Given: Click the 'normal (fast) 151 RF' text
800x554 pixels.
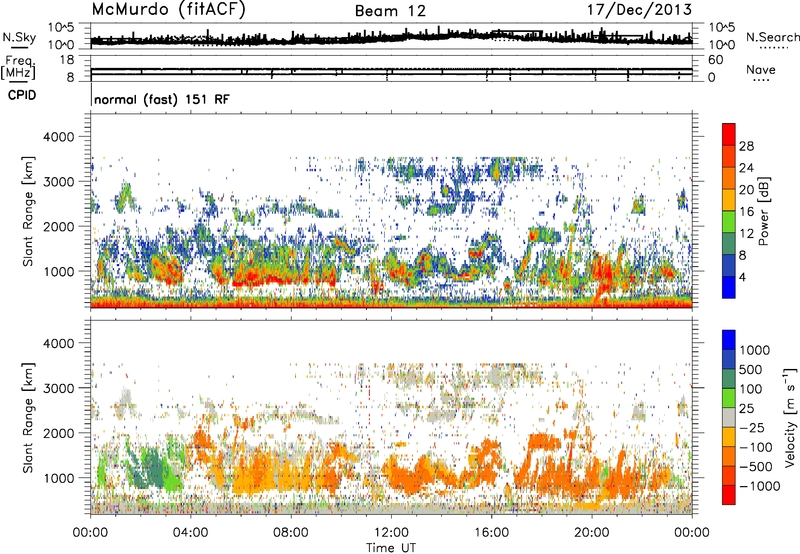Looking at the screenshot, I should (162, 99).
